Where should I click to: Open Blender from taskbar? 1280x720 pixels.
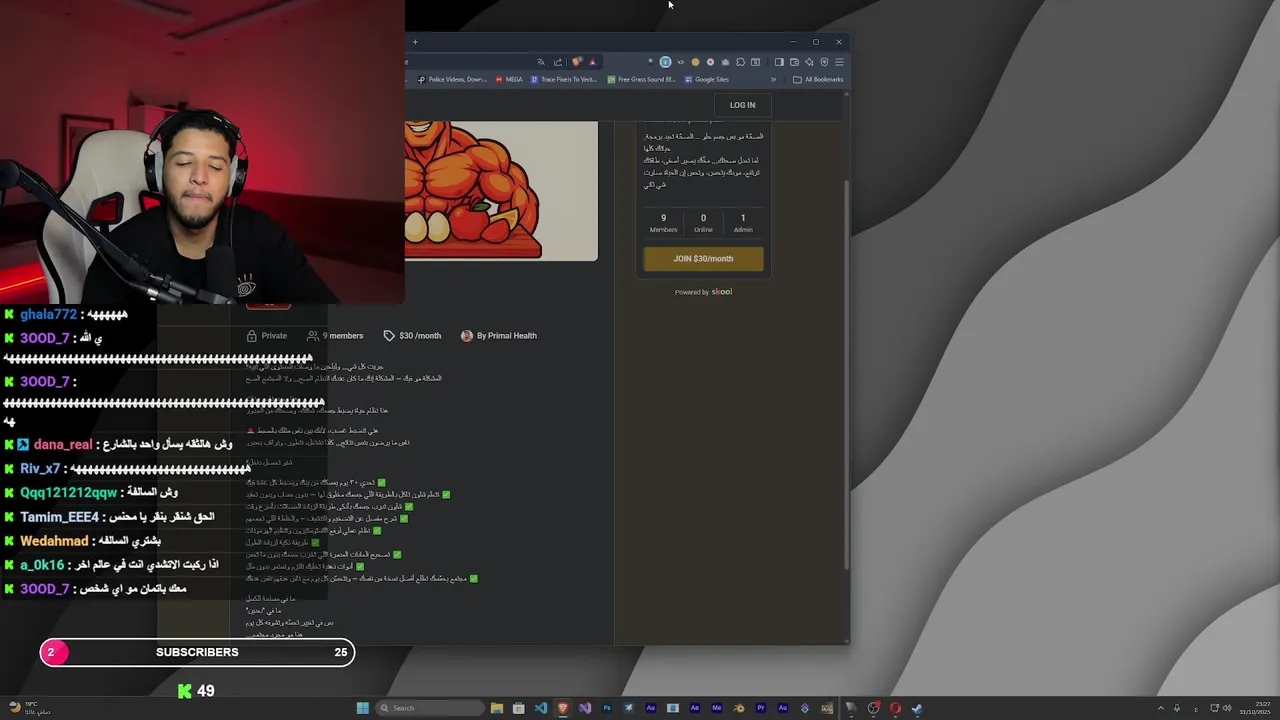point(738,708)
